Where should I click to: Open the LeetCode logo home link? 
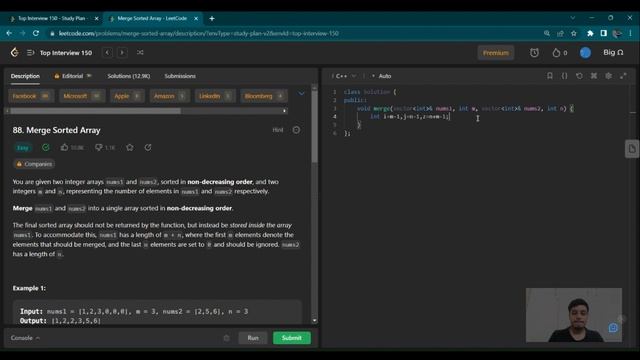[15, 52]
